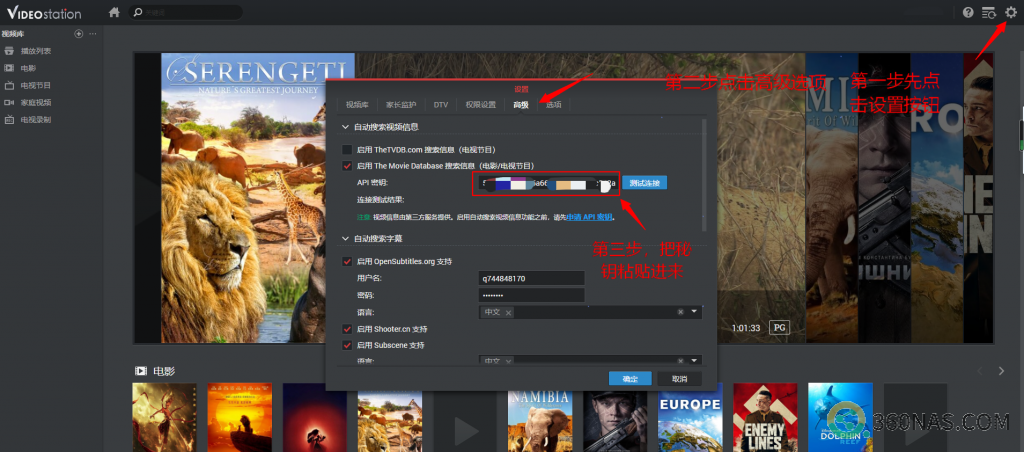Open the NAMIBIA movie thumbnail
This screenshot has width=1024, height=452.
[x=540, y=417]
